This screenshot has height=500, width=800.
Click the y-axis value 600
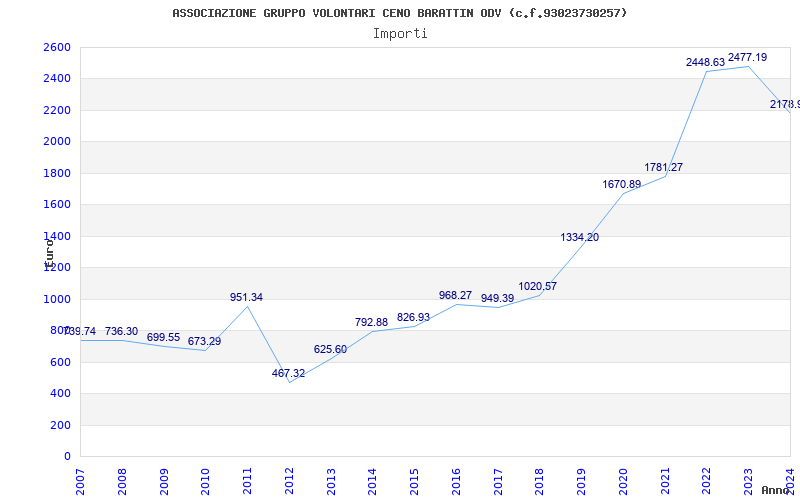point(60,362)
